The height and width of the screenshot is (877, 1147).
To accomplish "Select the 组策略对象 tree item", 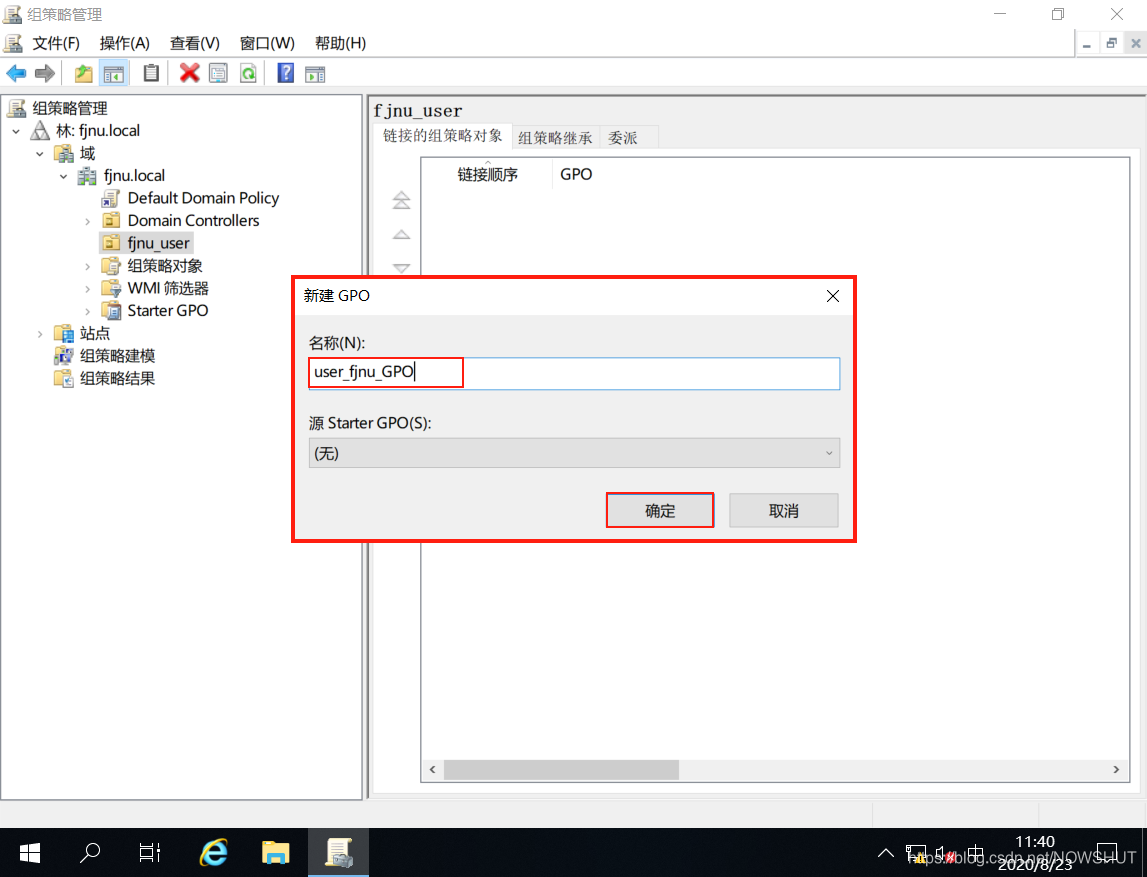I will coord(164,266).
